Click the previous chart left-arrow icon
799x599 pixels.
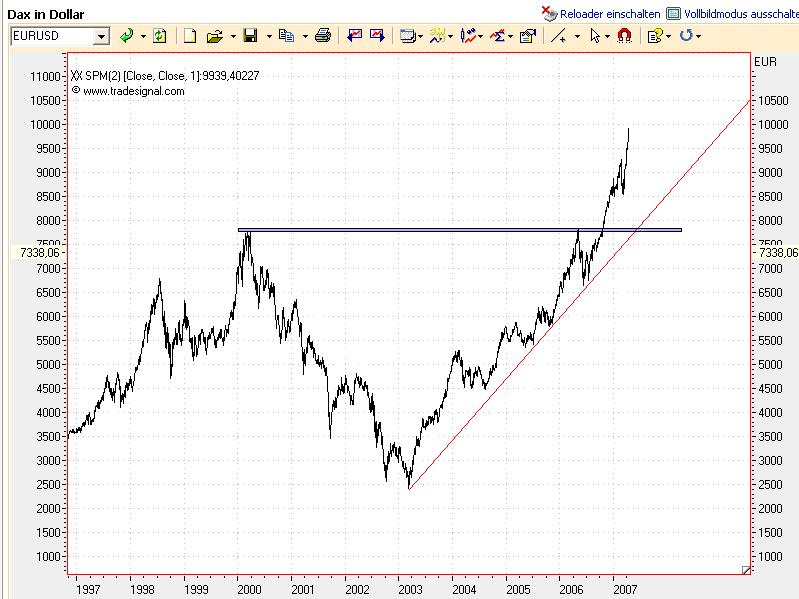click(x=354, y=35)
